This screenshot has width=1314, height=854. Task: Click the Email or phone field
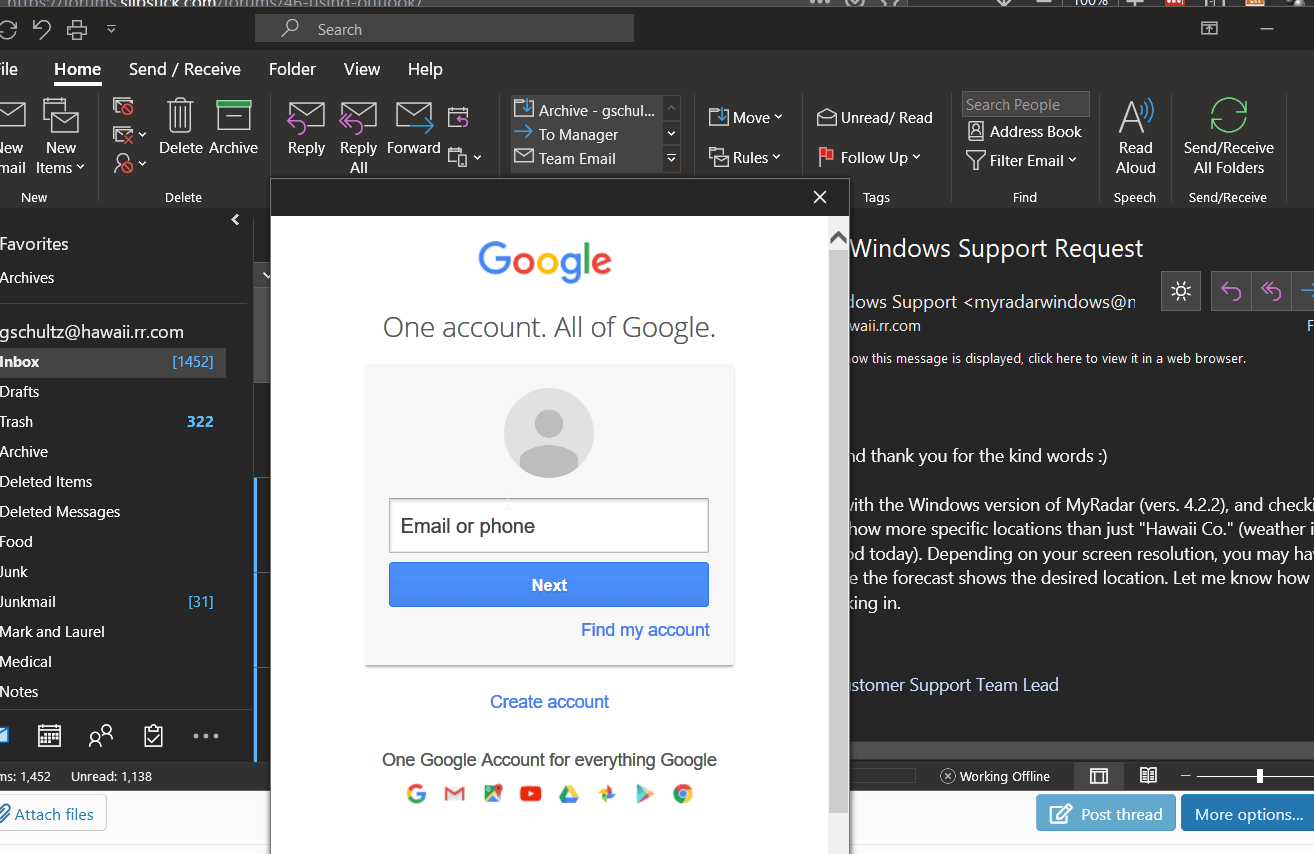click(549, 526)
